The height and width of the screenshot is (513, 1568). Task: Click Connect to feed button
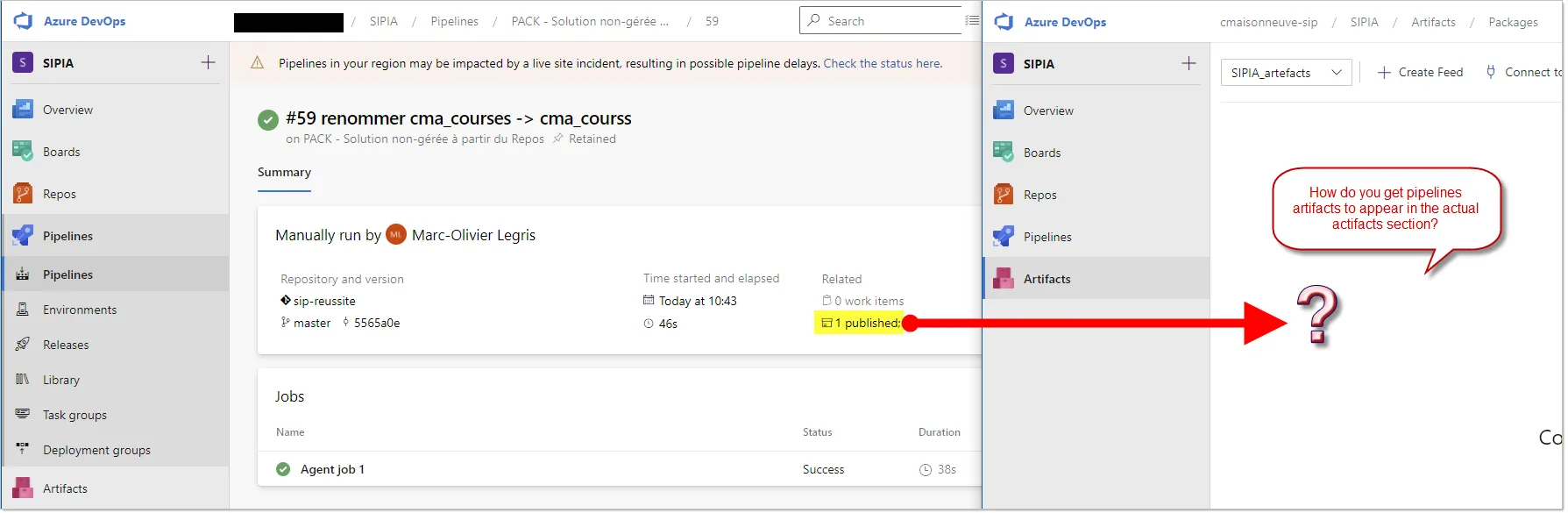coord(1522,72)
